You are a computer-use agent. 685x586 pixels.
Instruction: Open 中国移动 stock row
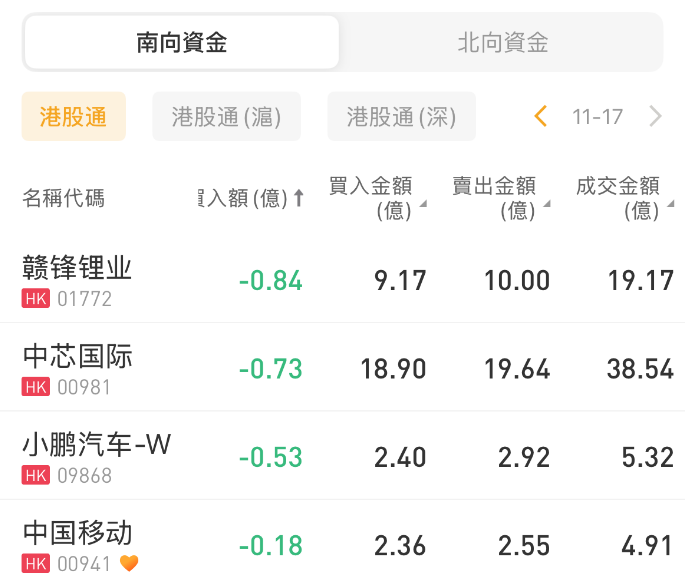(x=77, y=532)
